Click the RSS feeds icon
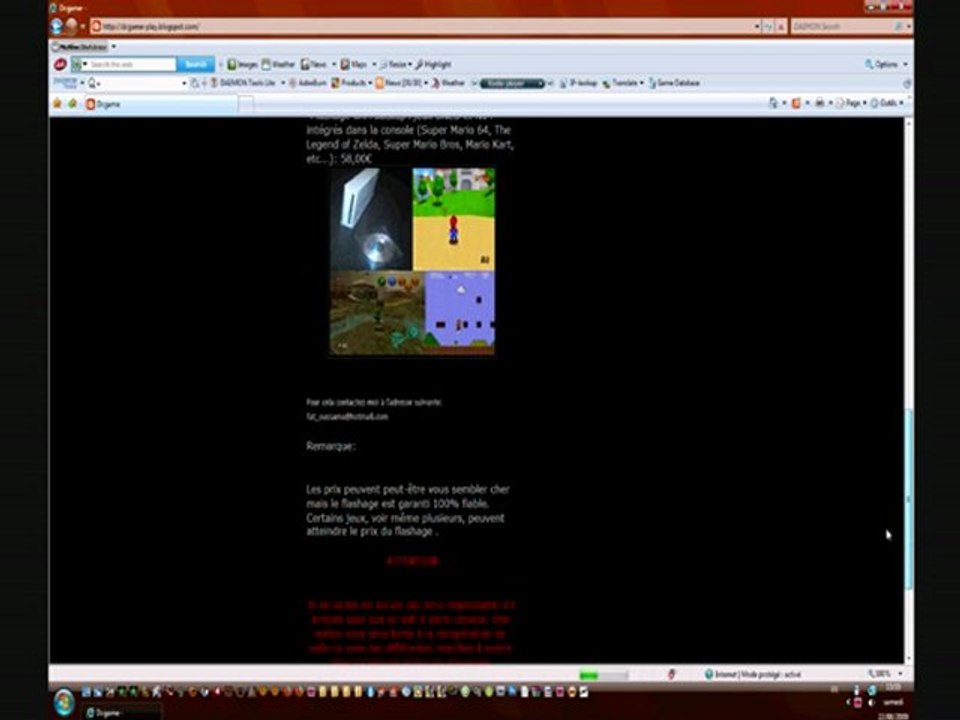 [x=796, y=103]
